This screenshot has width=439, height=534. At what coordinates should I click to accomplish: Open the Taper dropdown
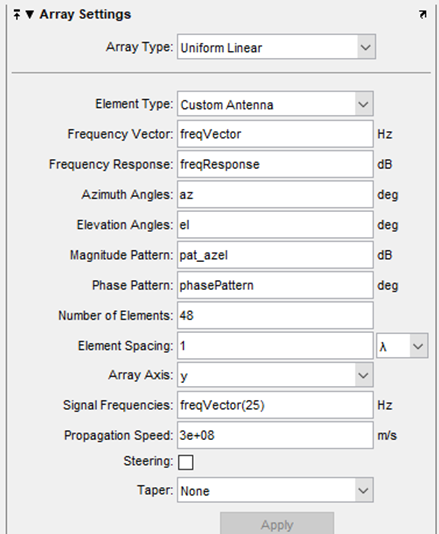pos(275,490)
